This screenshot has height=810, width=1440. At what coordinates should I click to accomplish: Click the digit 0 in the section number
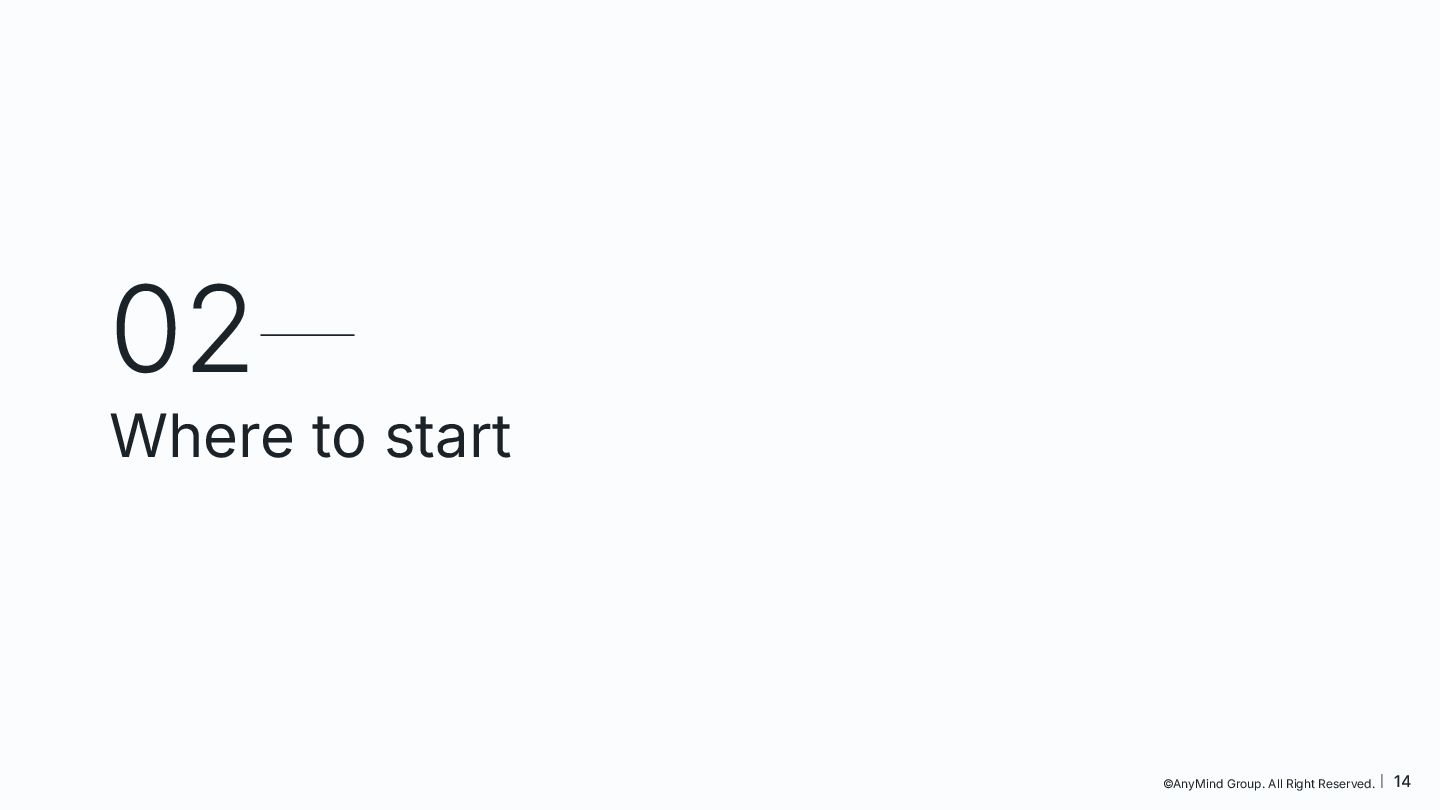[x=145, y=329]
